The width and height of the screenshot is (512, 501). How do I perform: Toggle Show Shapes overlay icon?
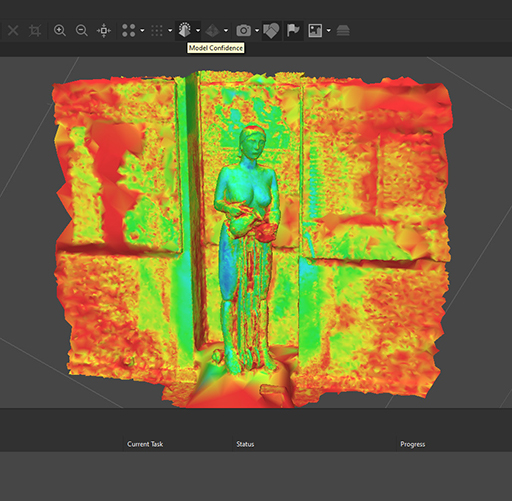pos(271,31)
